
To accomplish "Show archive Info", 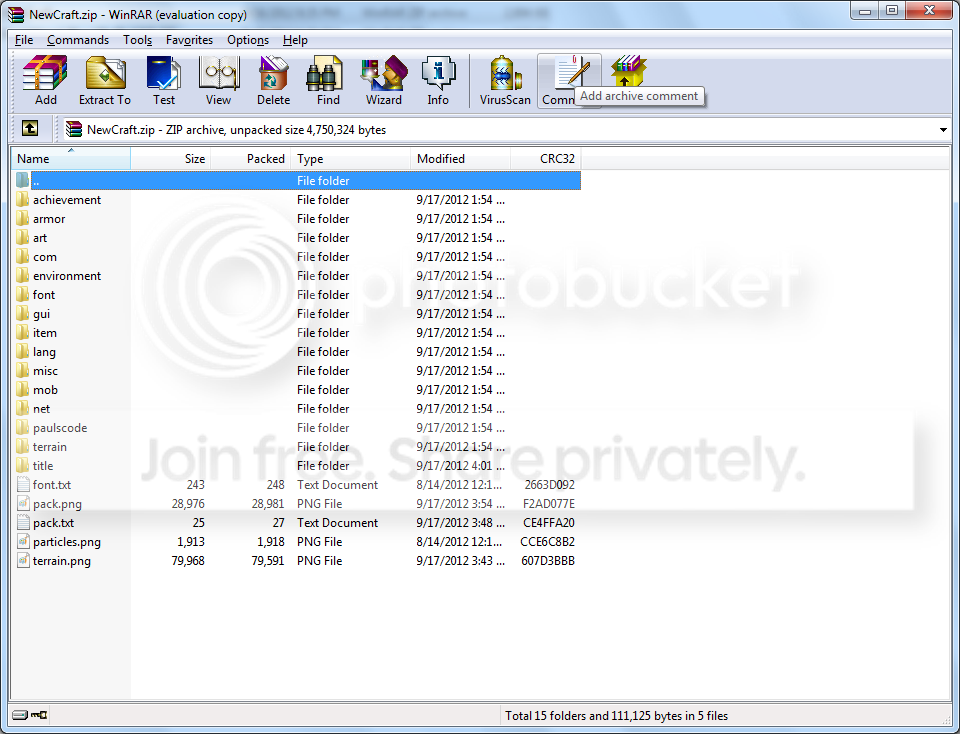I will tap(438, 80).
